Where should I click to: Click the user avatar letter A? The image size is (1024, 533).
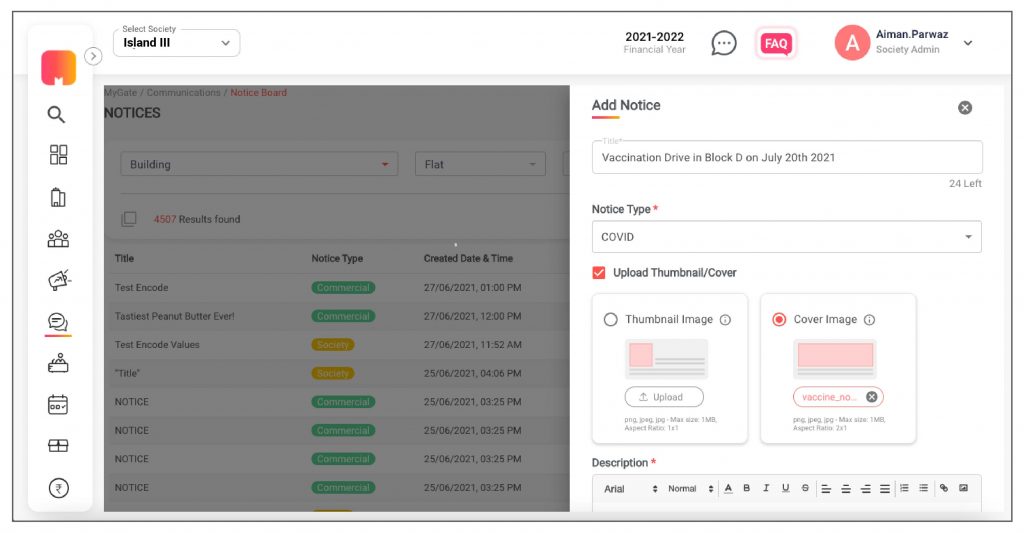point(852,43)
